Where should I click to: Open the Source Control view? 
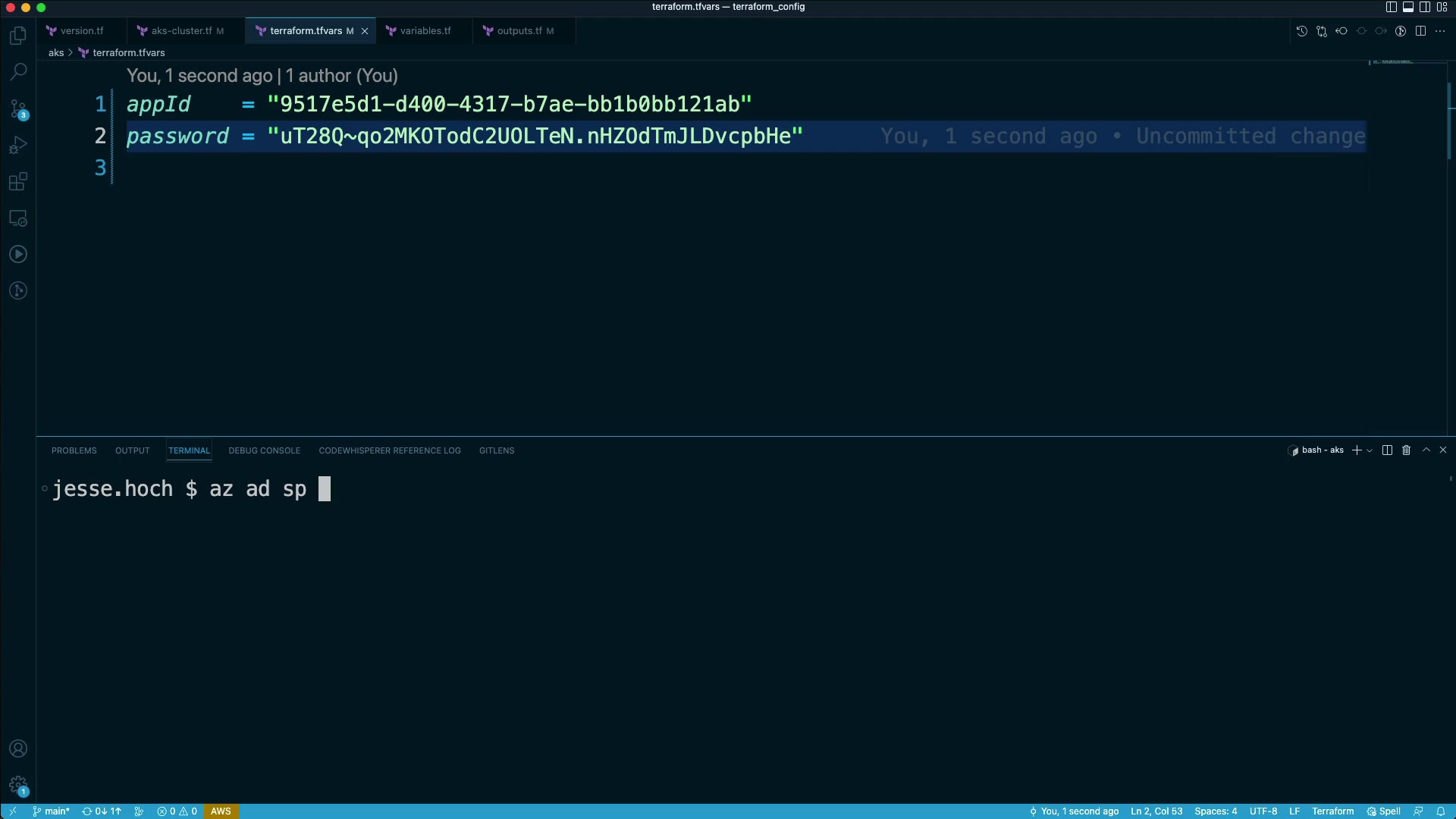coord(18,108)
